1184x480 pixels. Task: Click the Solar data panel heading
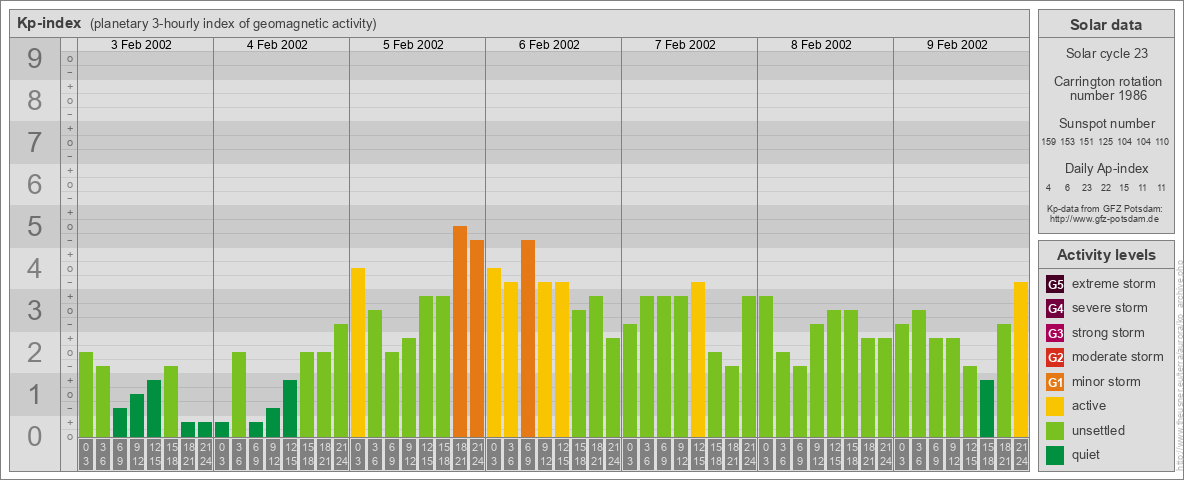pyautogui.click(x=1106, y=25)
